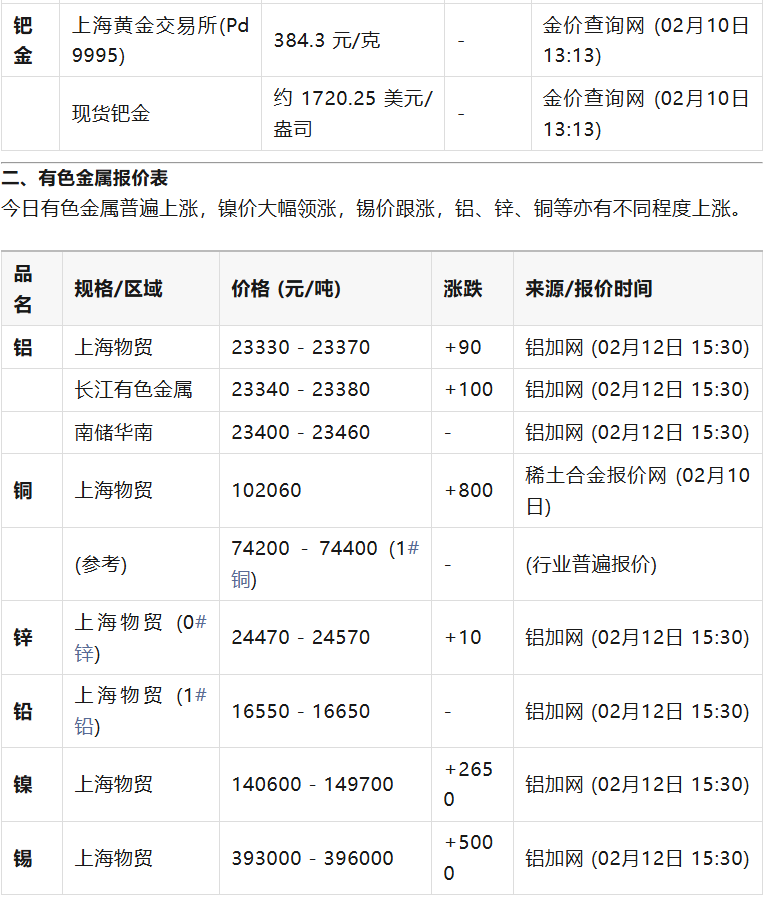
Task: Select the palladium price 384.3 元/克
Action: click(x=327, y=41)
